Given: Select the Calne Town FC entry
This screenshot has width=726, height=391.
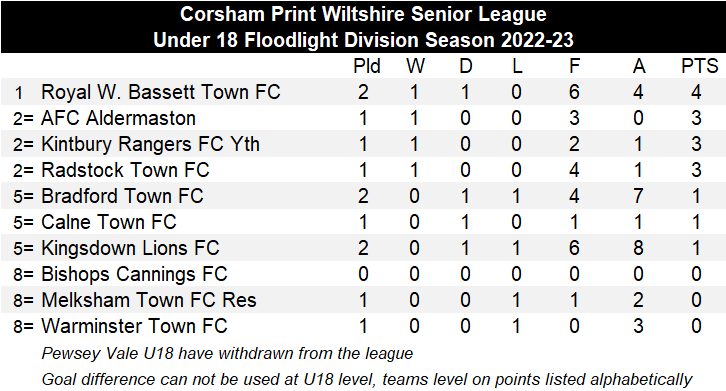Looking at the screenshot, I should tap(109, 221).
